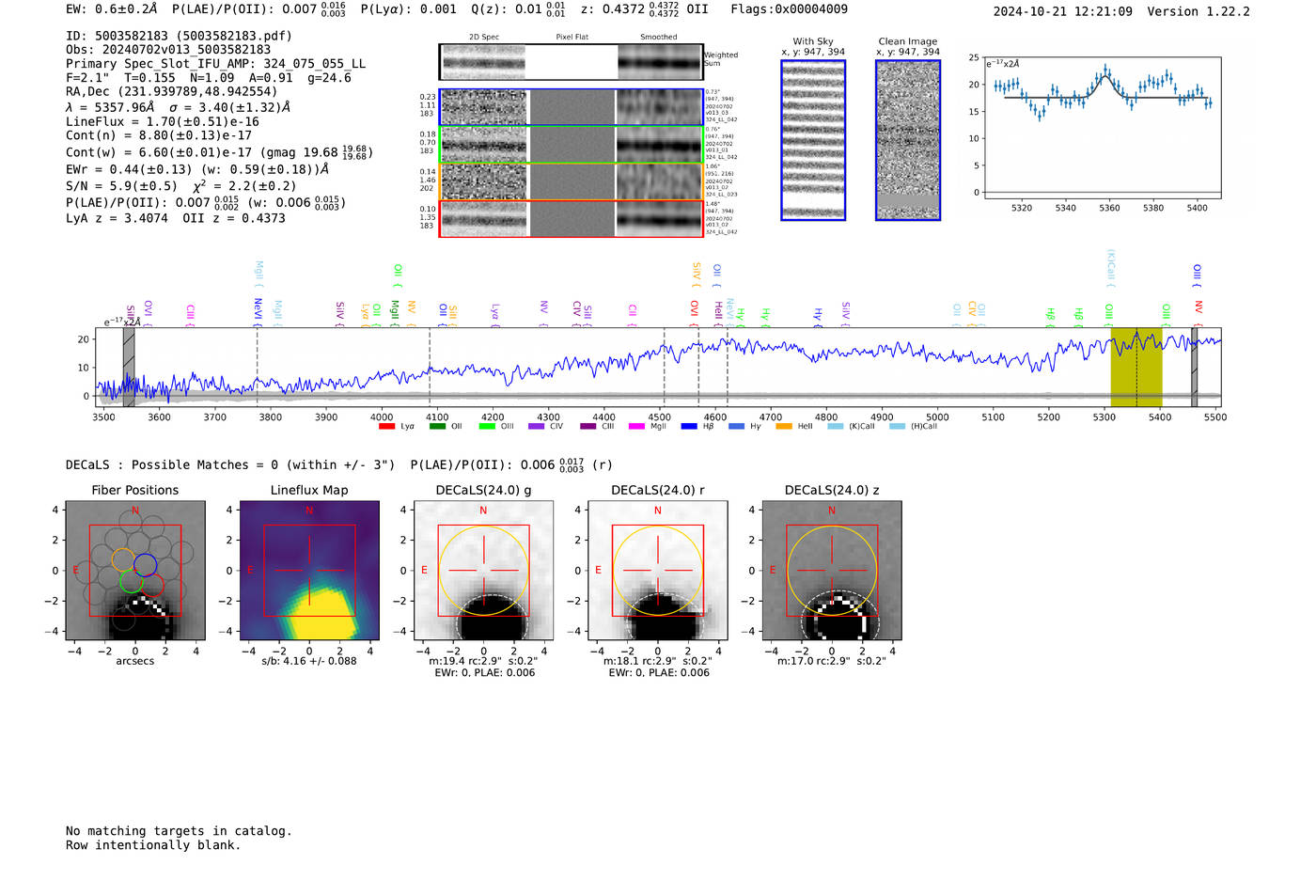Click the "Smoothed" column header
1316x896 pixels.
(x=659, y=38)
